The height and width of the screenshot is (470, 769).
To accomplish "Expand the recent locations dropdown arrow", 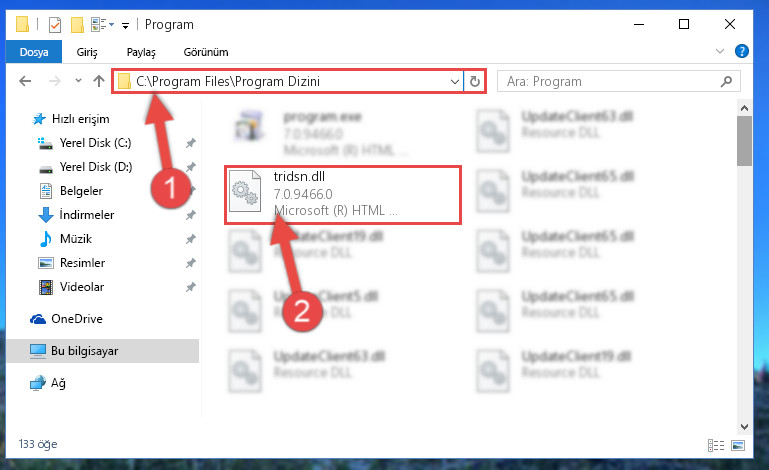I will 78,80.
